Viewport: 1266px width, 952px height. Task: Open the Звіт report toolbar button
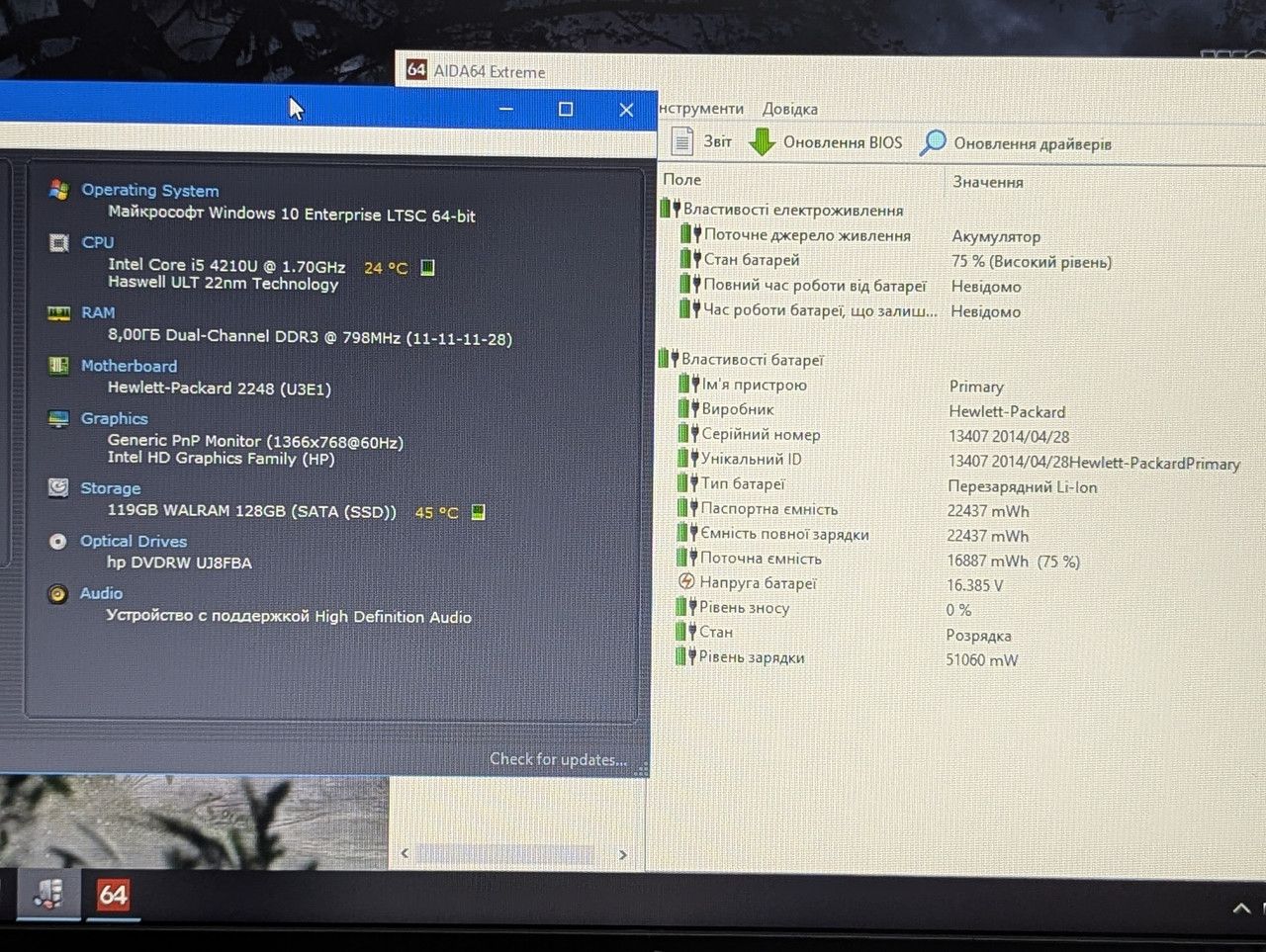701,141
